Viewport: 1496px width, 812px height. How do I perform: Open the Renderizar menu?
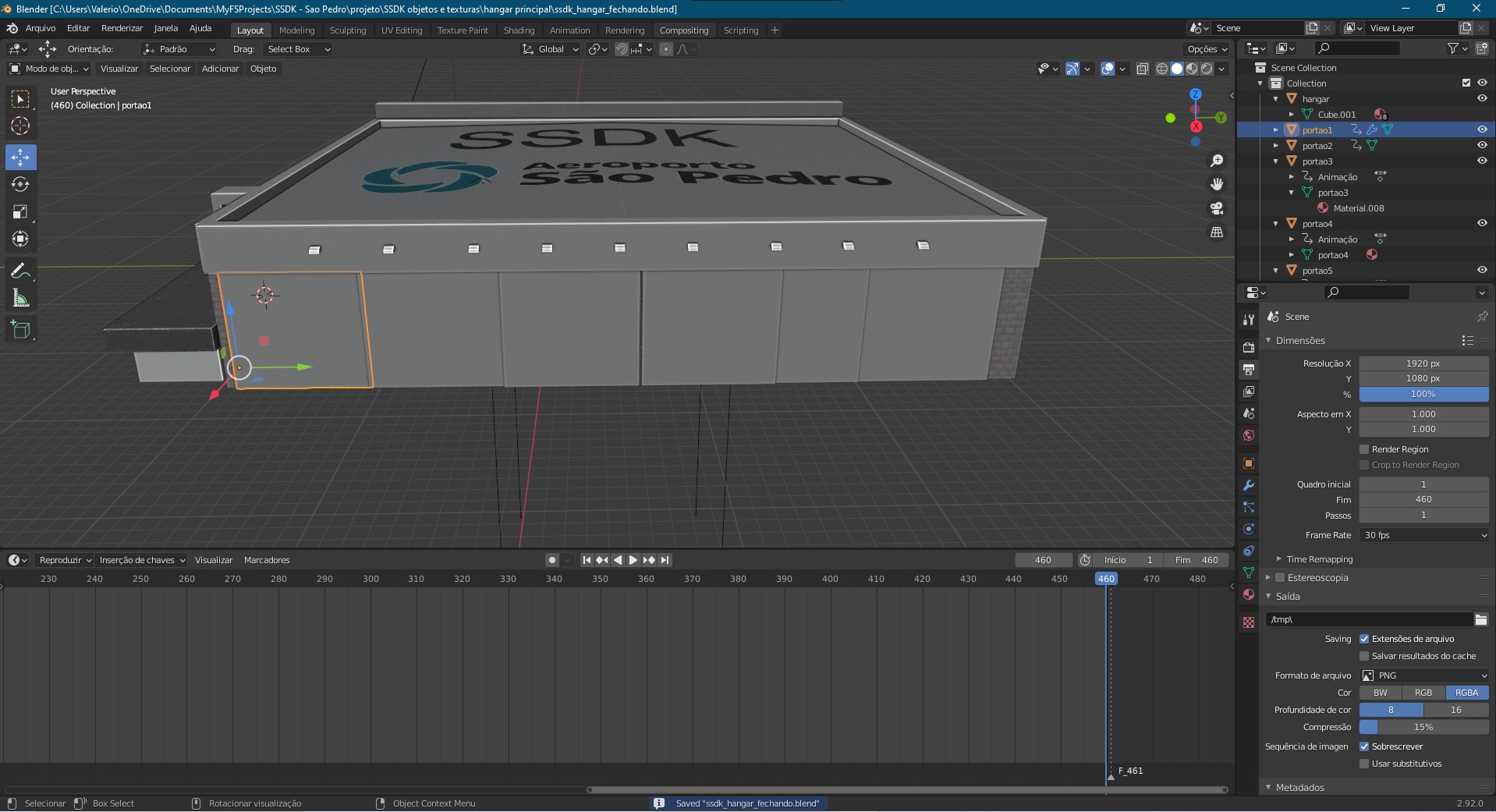122,28
